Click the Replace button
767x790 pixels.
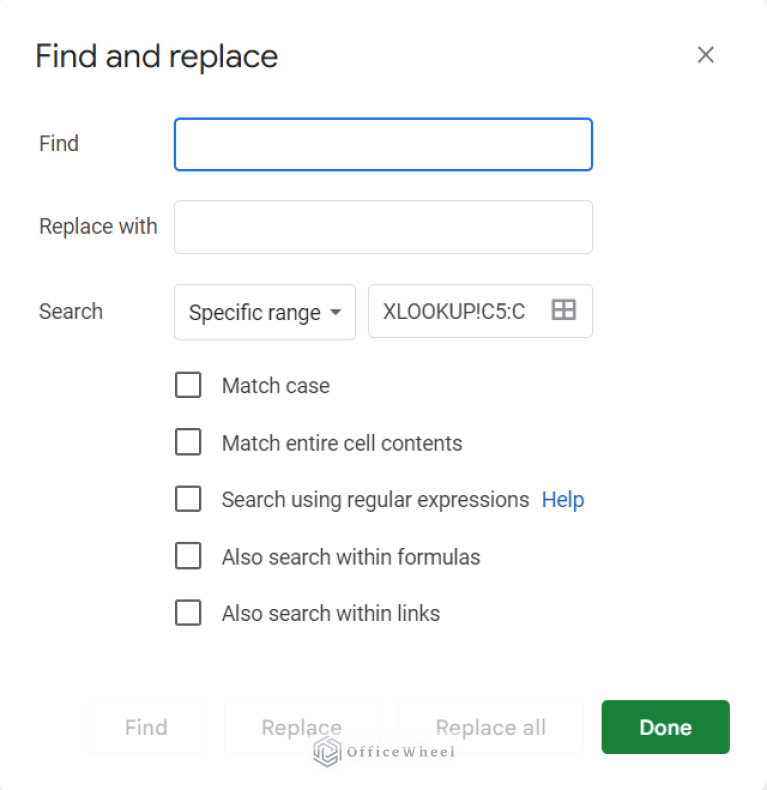(301, 727)
